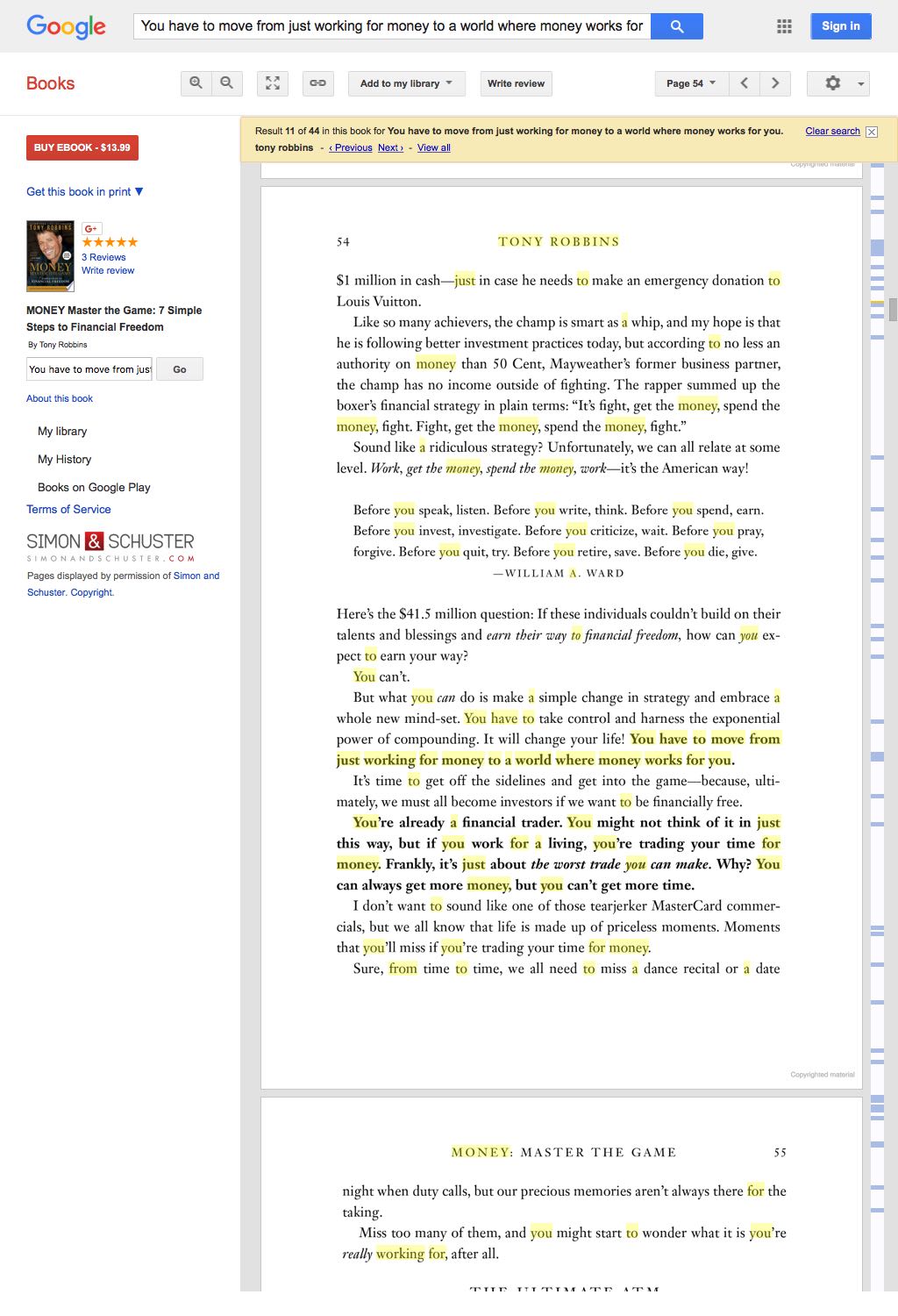This screenshot has width=898, height=1316.
Task: Click the book title MONEY Master the Game
Action: pos(114,318)
